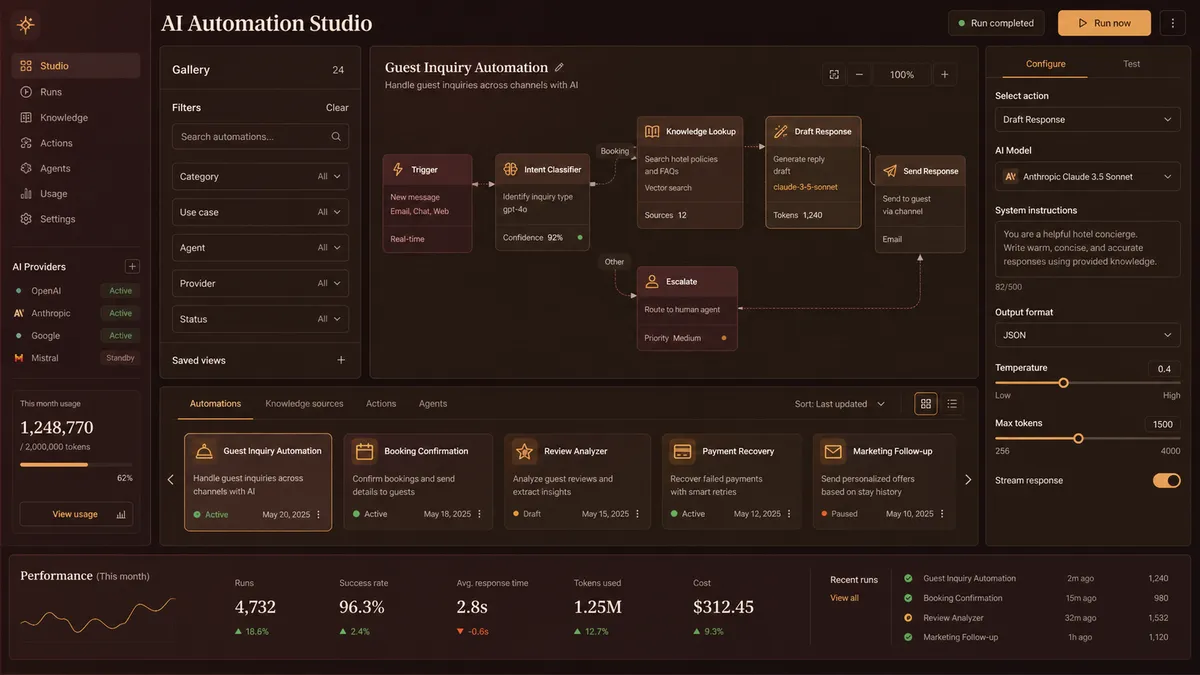
Task: Open the Actions tab in lower panel
Action: (x=381, y=404)
